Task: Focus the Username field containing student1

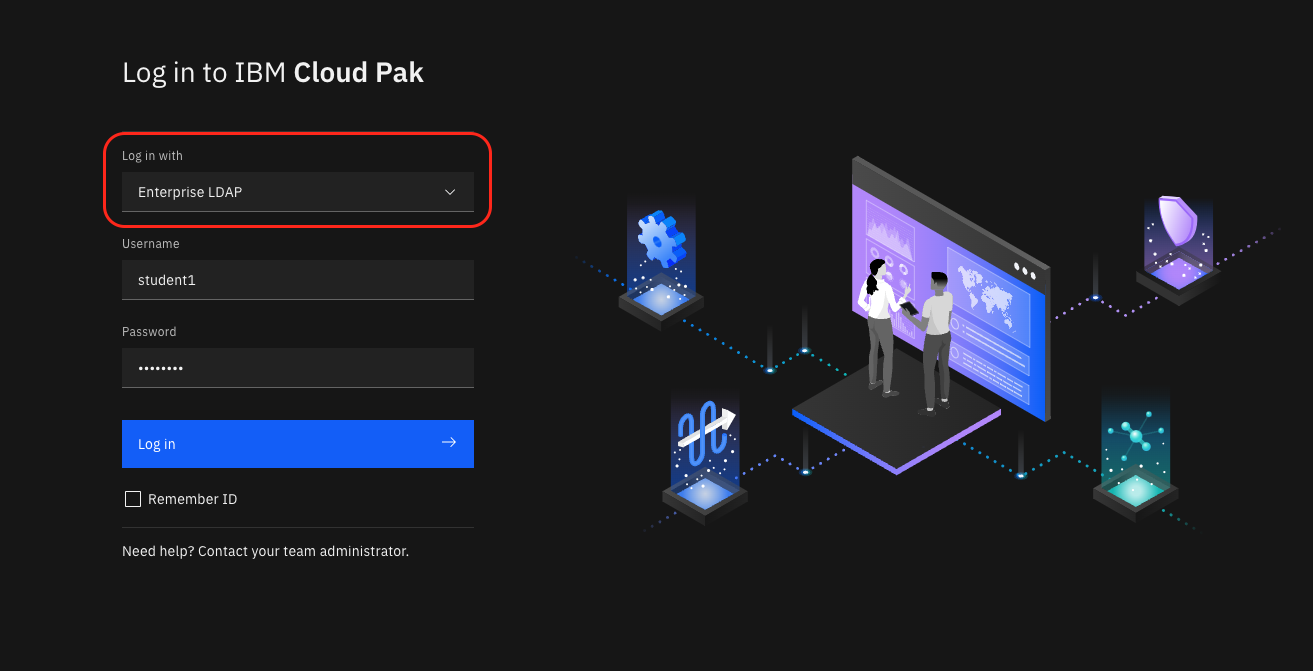Action: pos(298,280)
